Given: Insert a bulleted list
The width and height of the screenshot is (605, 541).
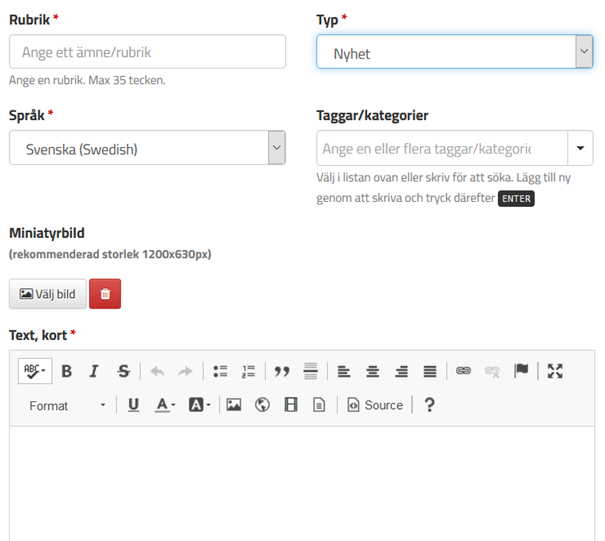Looking at the screenshot, I should click(x=220, y=371).
